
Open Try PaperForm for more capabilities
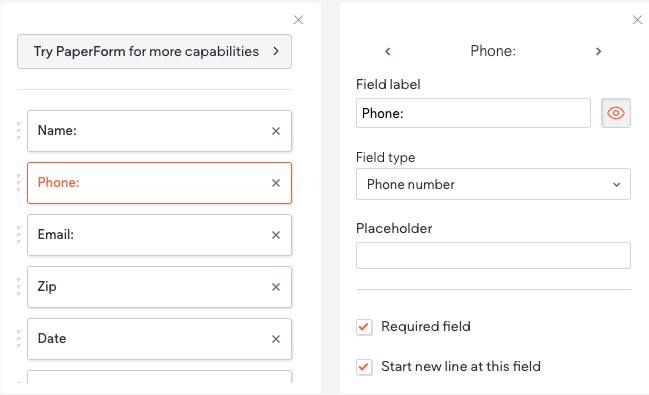coord(154,51)
